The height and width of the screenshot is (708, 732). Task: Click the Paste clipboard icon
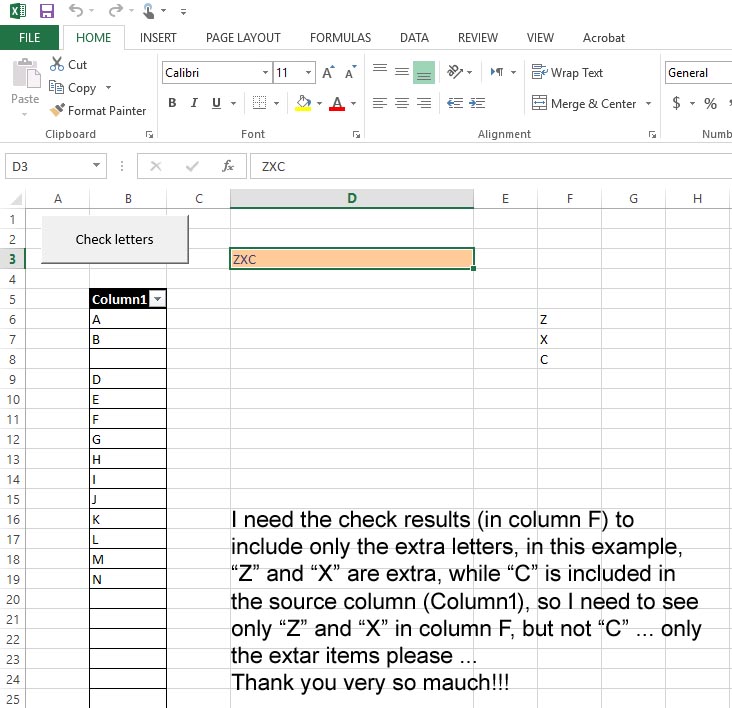[26, 73]
